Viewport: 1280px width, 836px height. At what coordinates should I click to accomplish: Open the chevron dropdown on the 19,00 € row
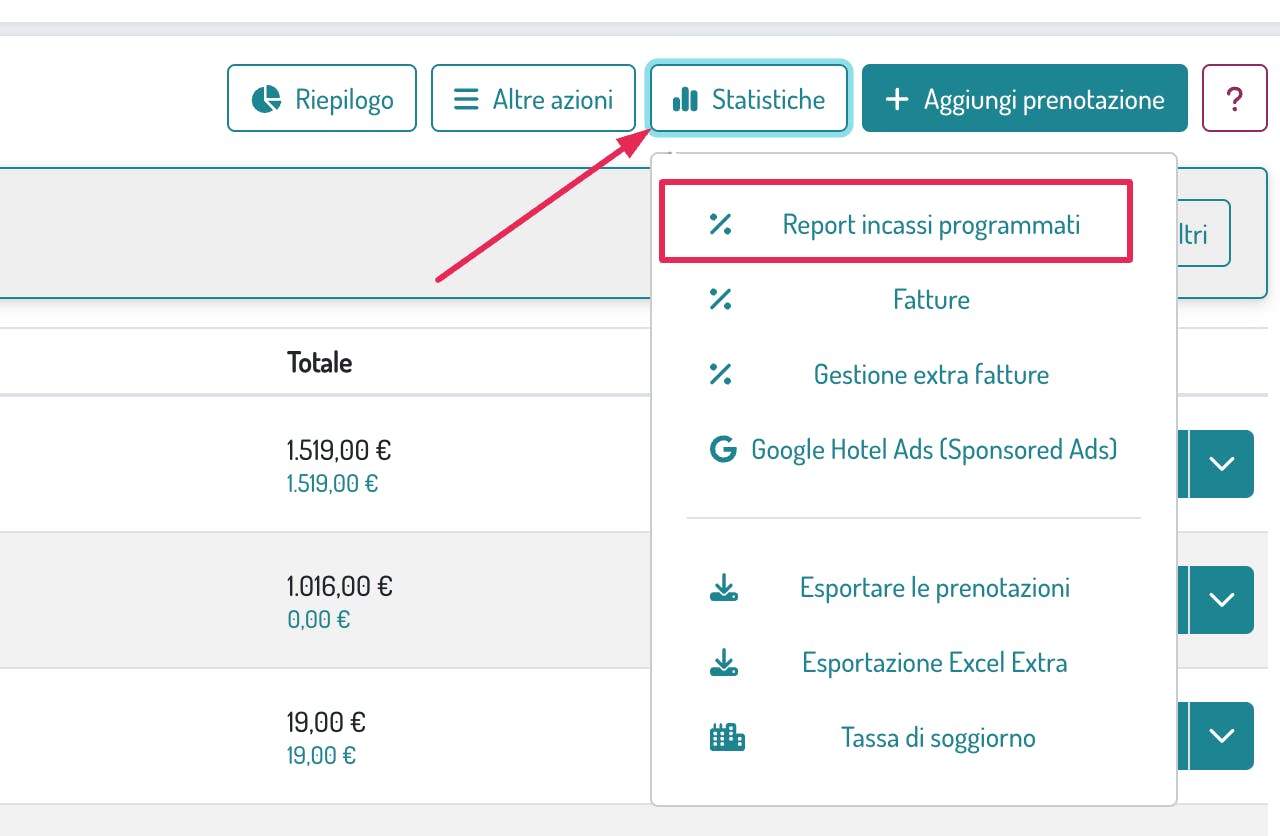(x=1222, y=736)
